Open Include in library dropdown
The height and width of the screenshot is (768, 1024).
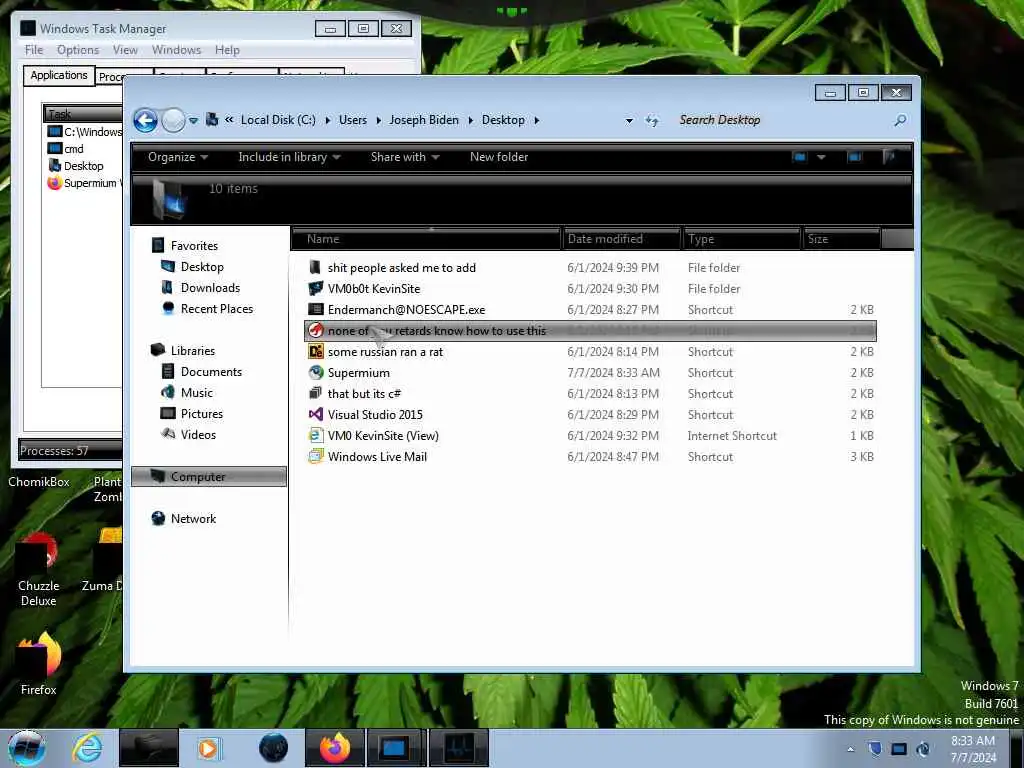[x=289, y=157]
